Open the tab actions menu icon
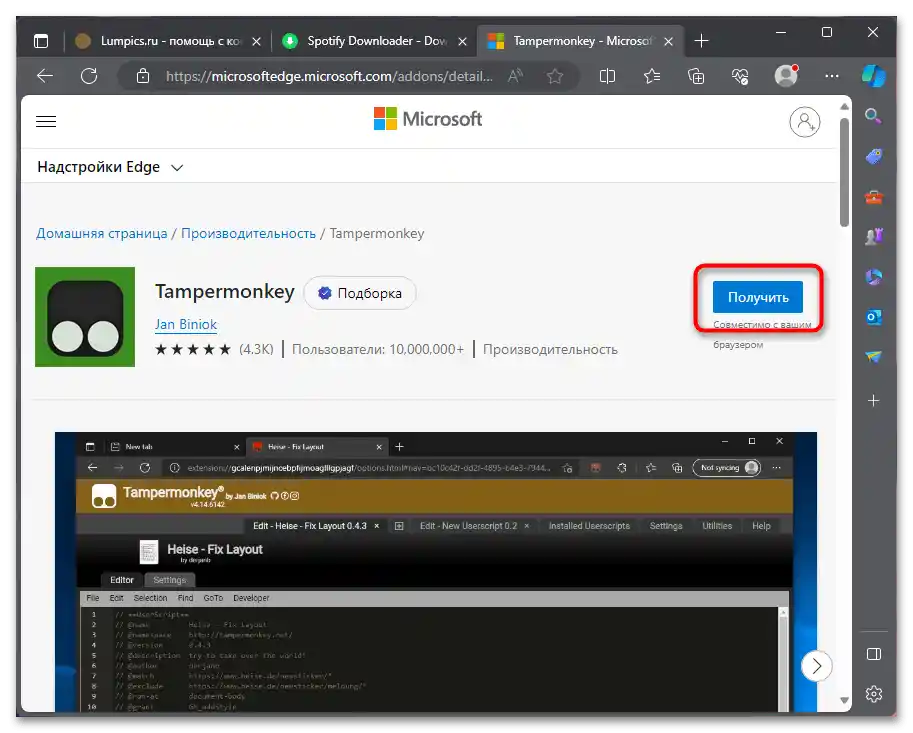 pyautogui.click(x=41, y=41)
